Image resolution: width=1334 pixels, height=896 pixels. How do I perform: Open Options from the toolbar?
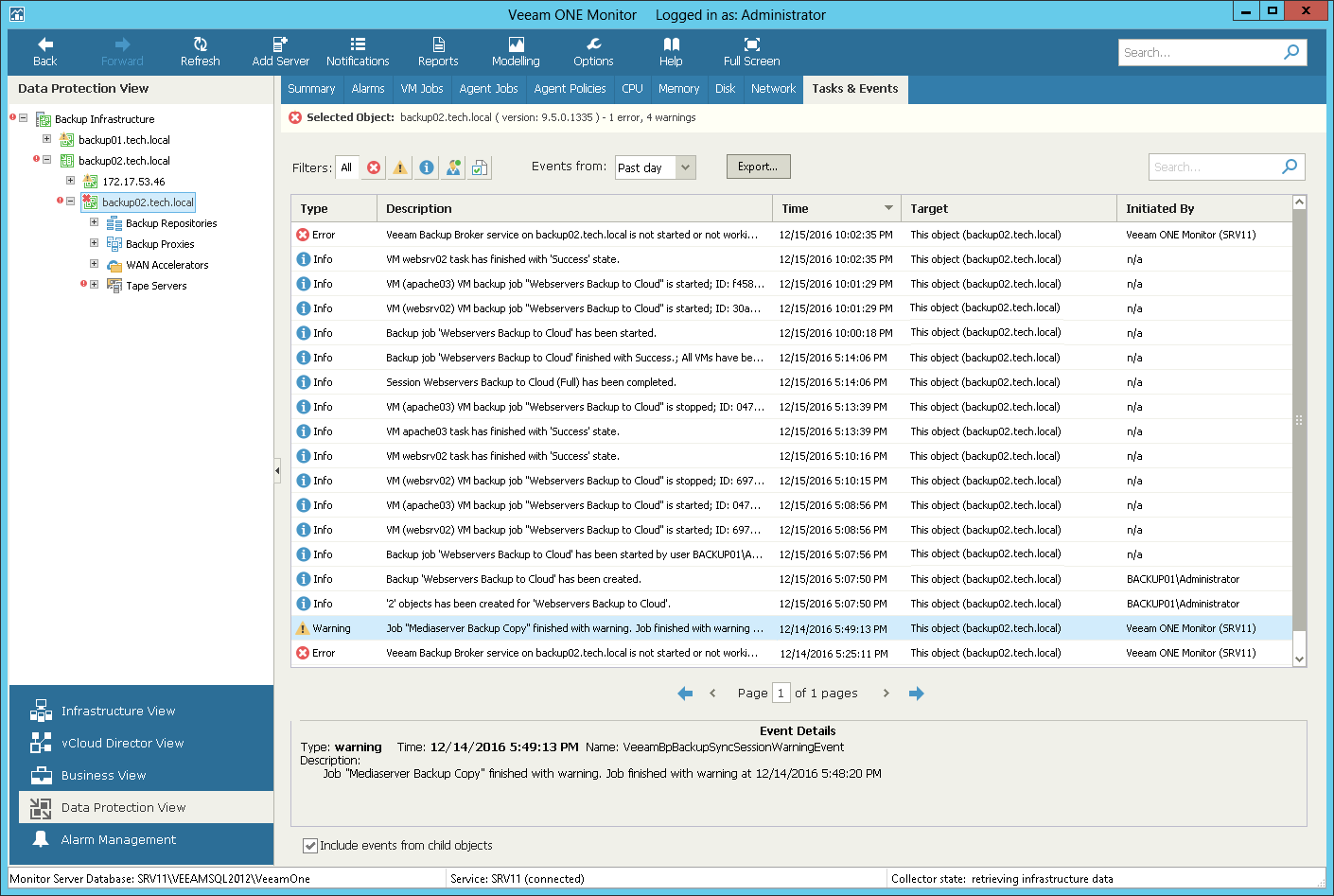tap(593, 52)
